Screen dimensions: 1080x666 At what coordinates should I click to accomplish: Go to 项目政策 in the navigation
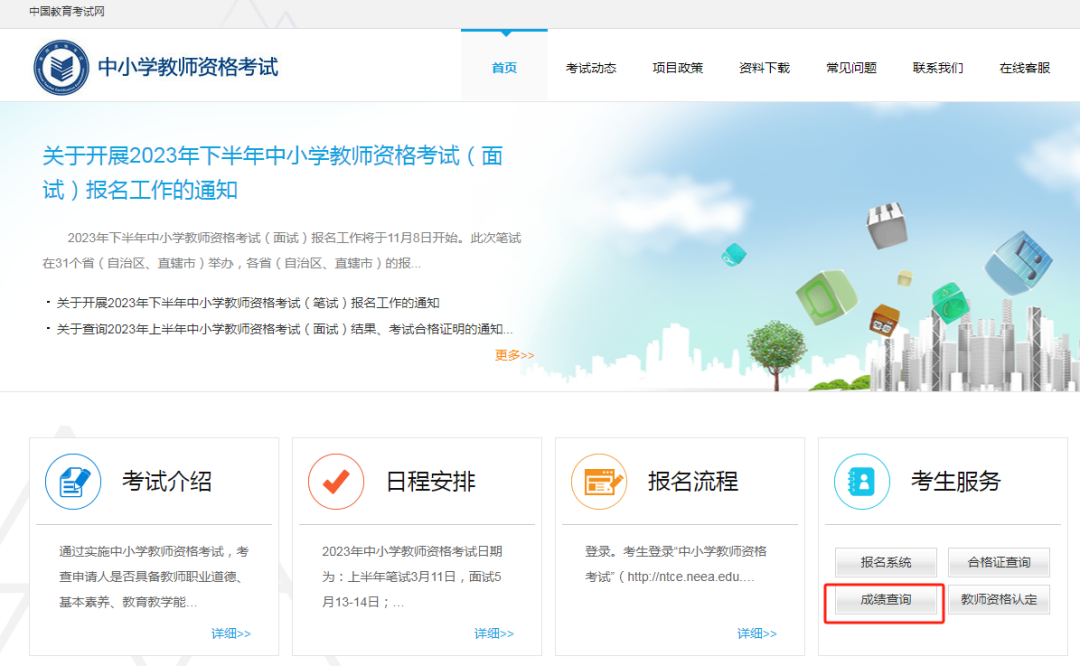point(678,67)
